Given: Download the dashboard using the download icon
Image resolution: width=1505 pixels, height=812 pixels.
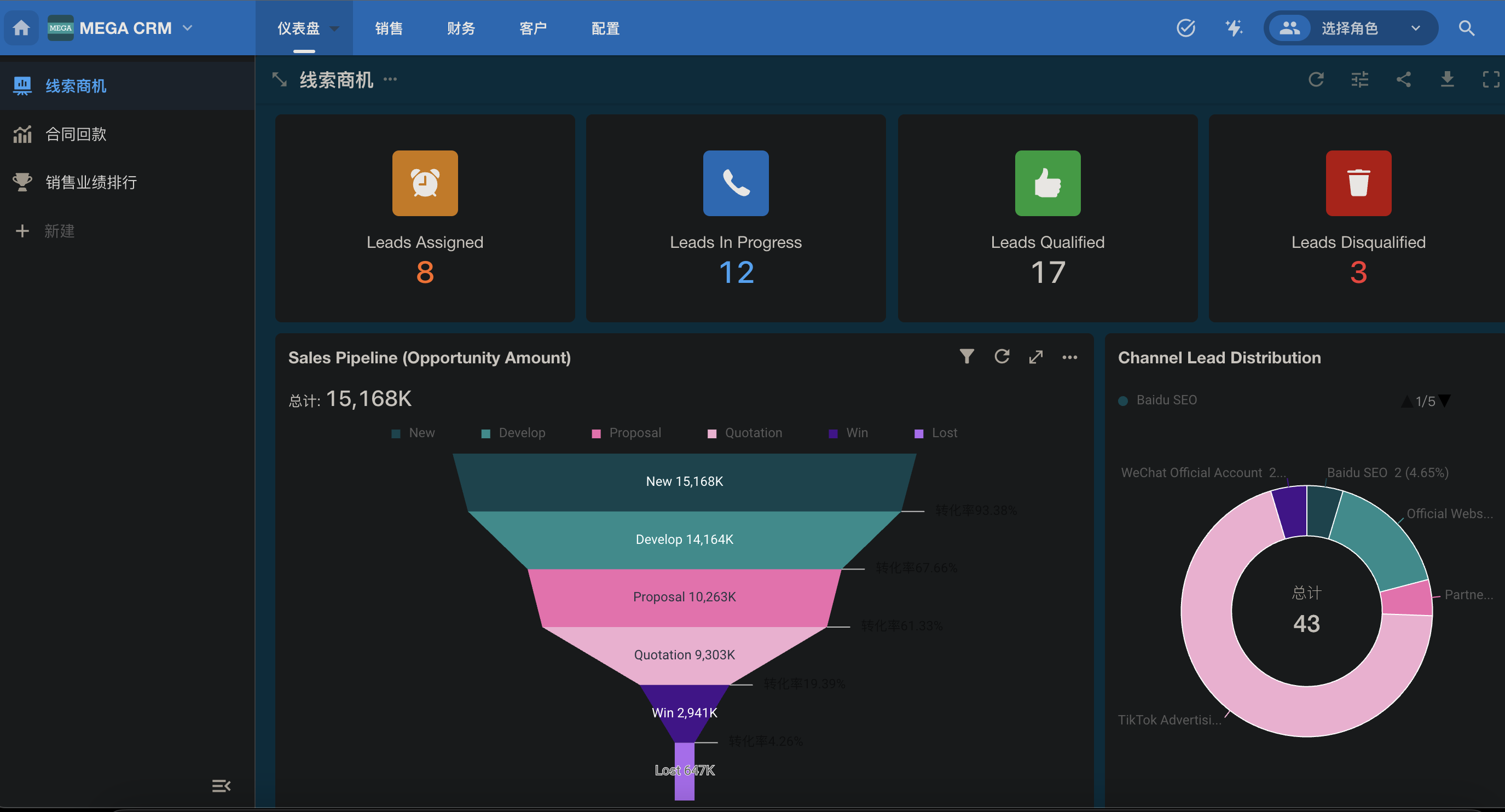Looking at the screenshot, I should point(1447,79).
